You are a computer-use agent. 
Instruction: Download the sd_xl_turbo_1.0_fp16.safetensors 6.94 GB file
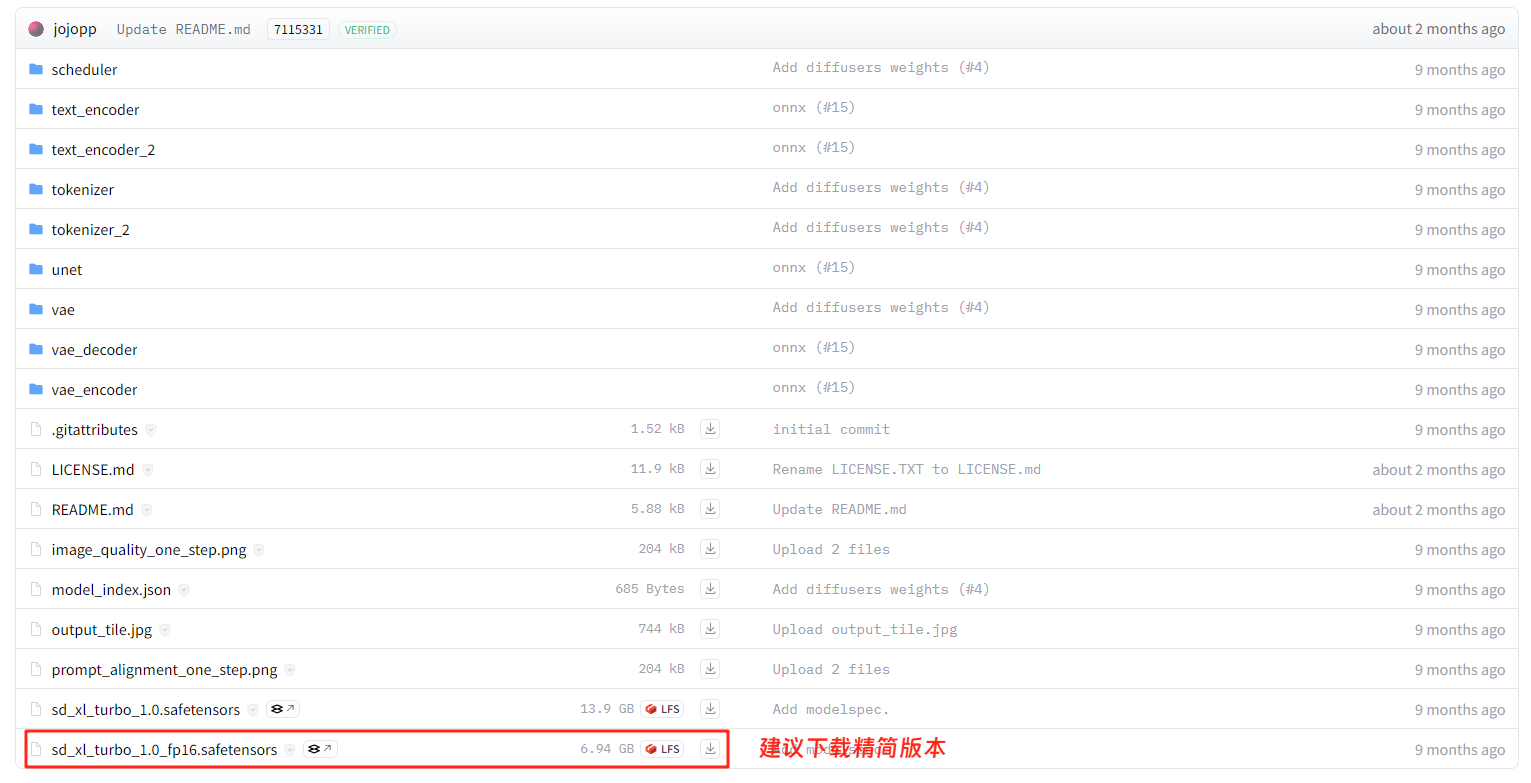[710, 749]
